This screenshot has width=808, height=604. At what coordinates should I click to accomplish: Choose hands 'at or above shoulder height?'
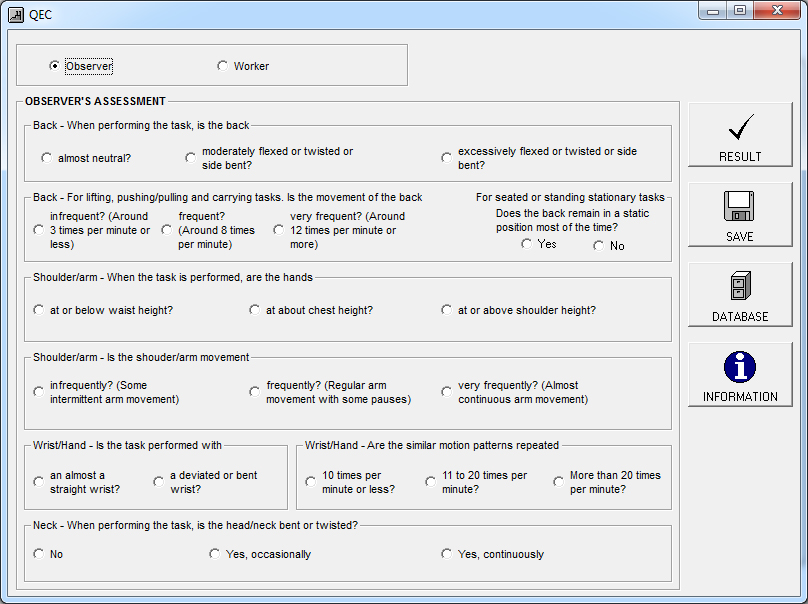point(446,310)
